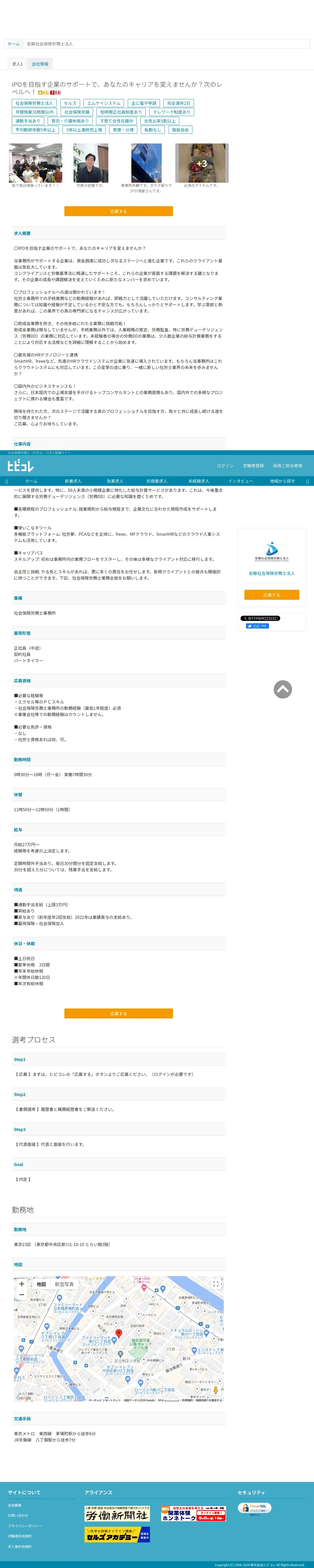Click the 安藤社会保険労務士法人 link in sidebar
This screenshot has height=1568, width=314.
272,573
